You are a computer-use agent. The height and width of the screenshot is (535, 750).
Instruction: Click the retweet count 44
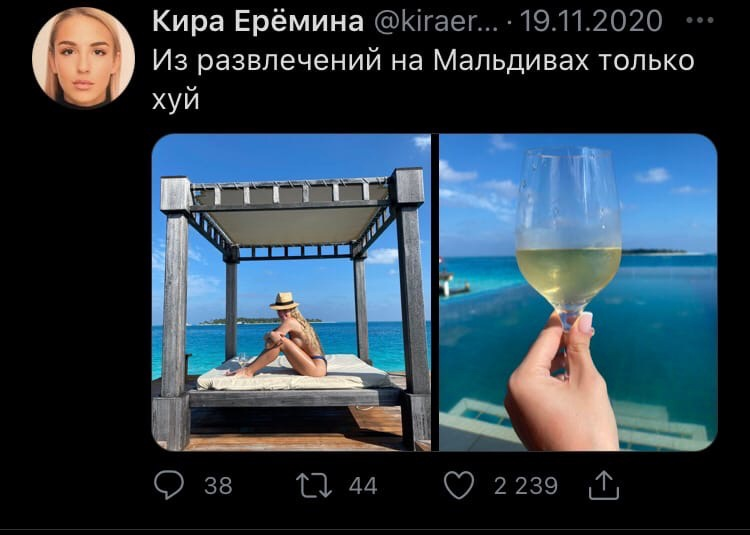(x=363, y=486)
